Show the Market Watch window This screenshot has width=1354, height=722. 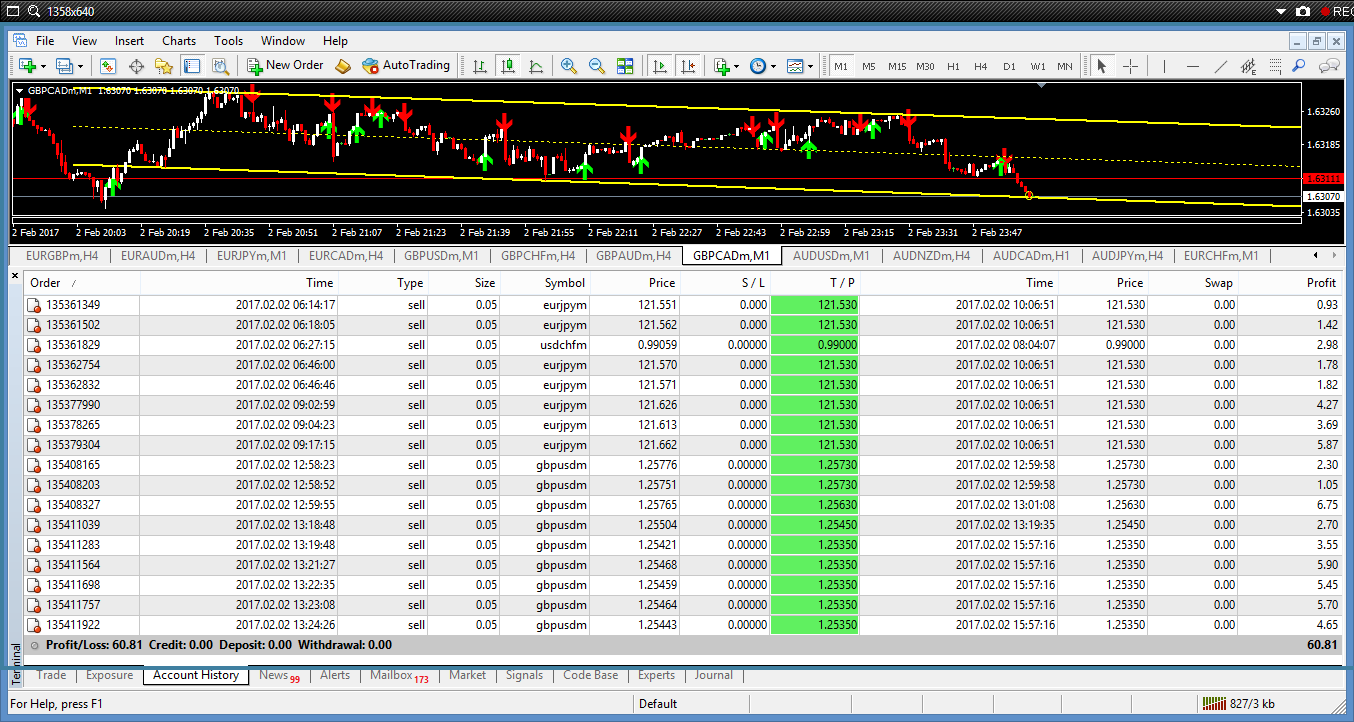tap(108, 66)
